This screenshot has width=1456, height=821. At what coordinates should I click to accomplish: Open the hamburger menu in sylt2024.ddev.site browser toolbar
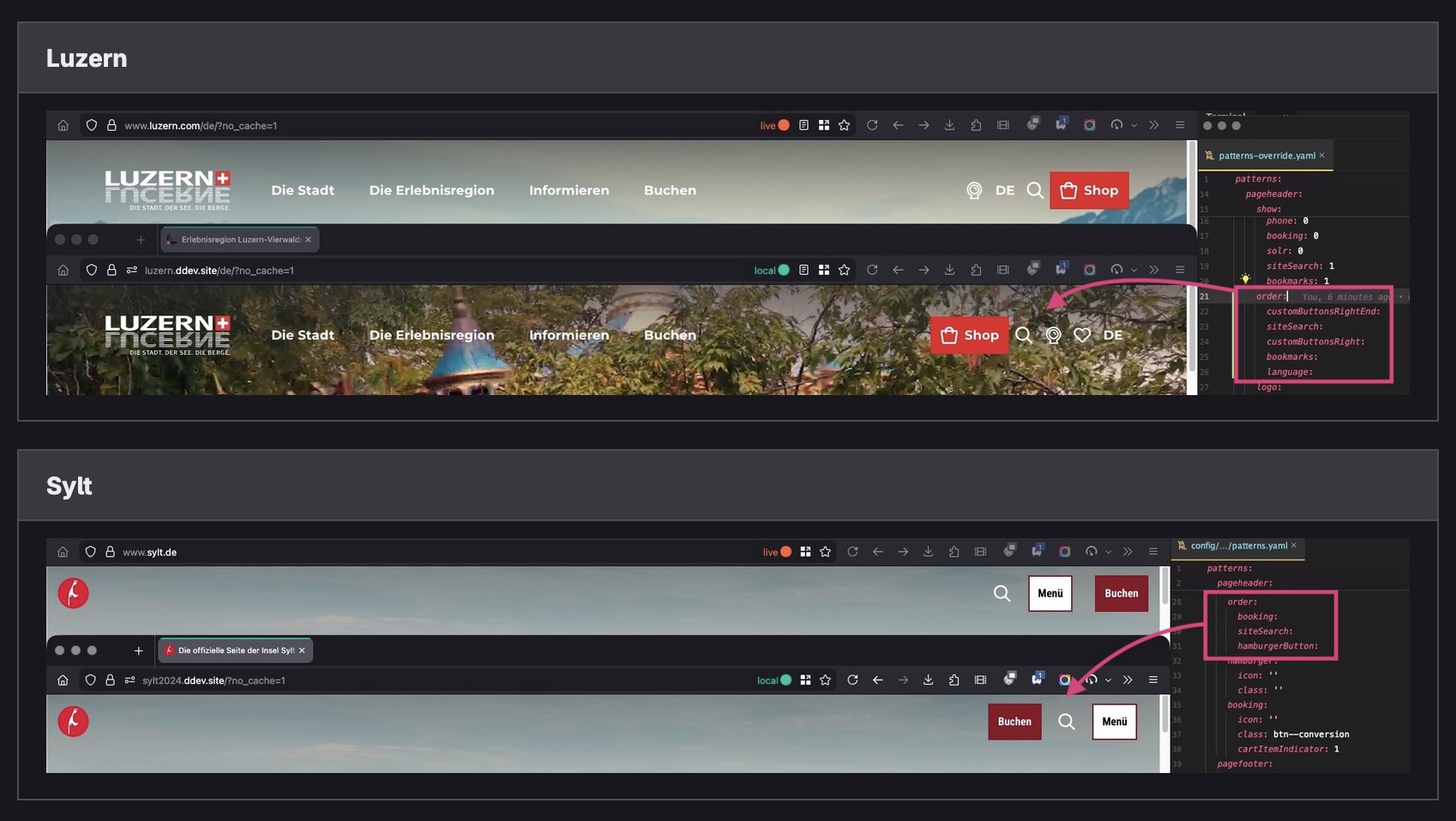pos(1152,680)
